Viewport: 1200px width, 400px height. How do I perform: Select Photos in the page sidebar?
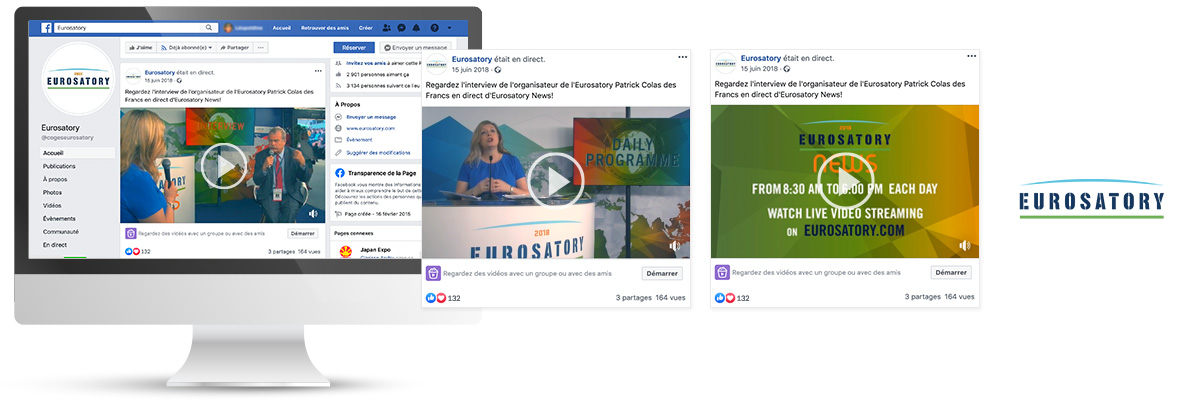pos(52,192)
